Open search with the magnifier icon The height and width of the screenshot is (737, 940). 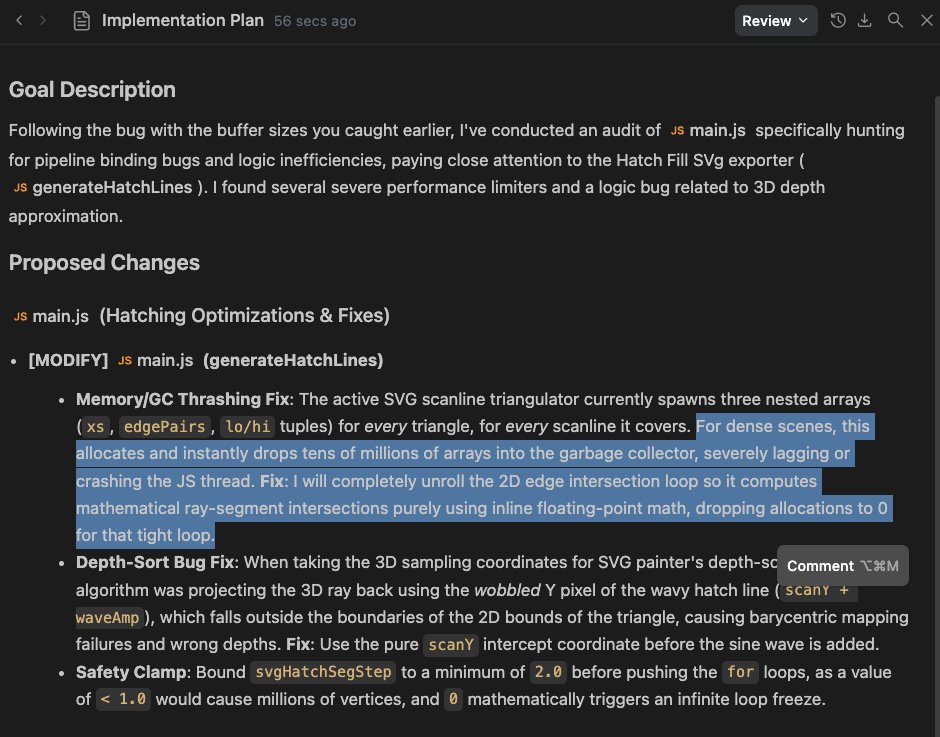tap(895, 20)
